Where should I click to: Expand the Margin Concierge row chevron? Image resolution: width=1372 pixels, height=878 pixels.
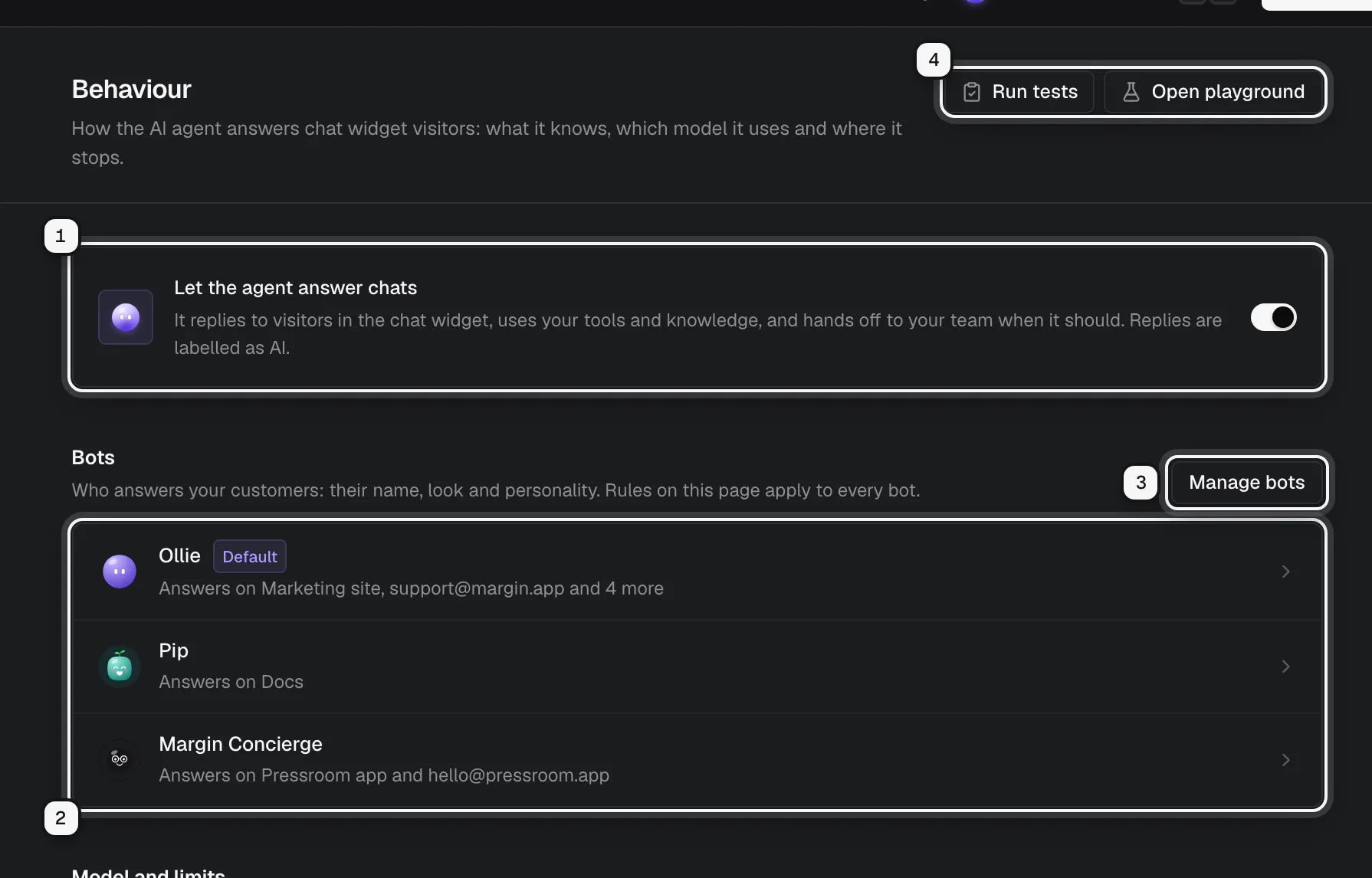click(x=1285, y=760)
